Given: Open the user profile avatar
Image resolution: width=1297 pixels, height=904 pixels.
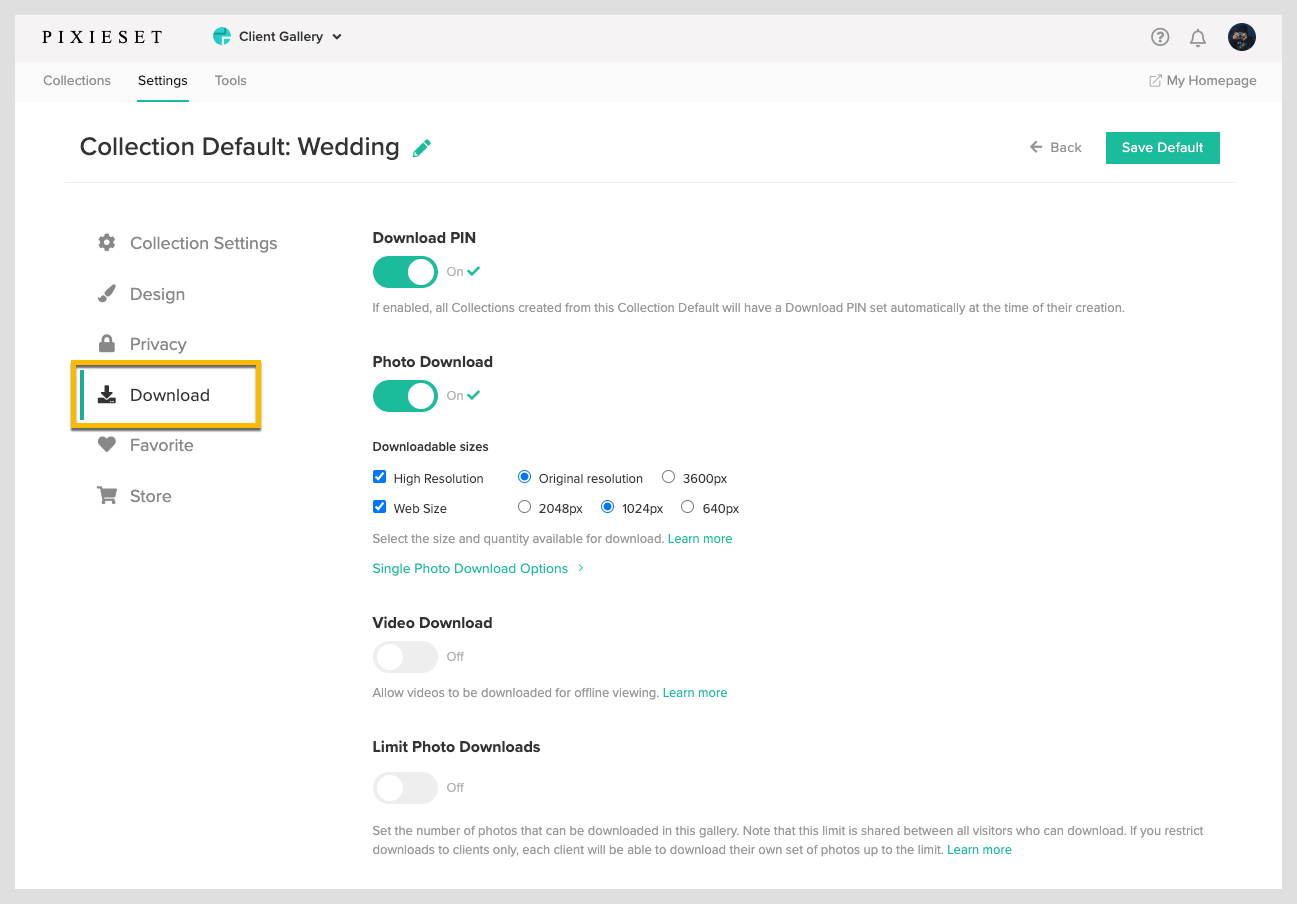Looking at the screenshot, I should click(x=1242, y=37).
